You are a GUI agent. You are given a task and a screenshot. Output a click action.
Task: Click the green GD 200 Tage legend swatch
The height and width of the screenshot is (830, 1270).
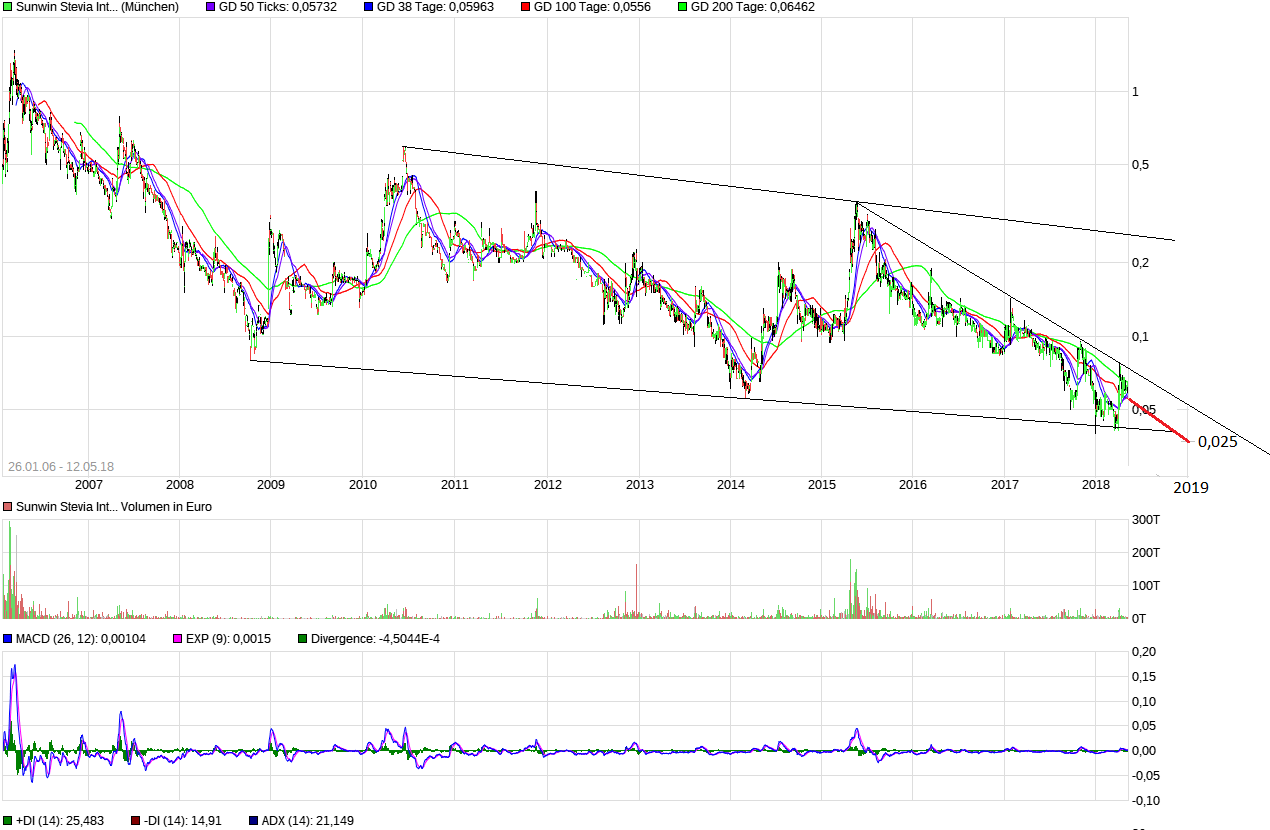tap(683, 7)
